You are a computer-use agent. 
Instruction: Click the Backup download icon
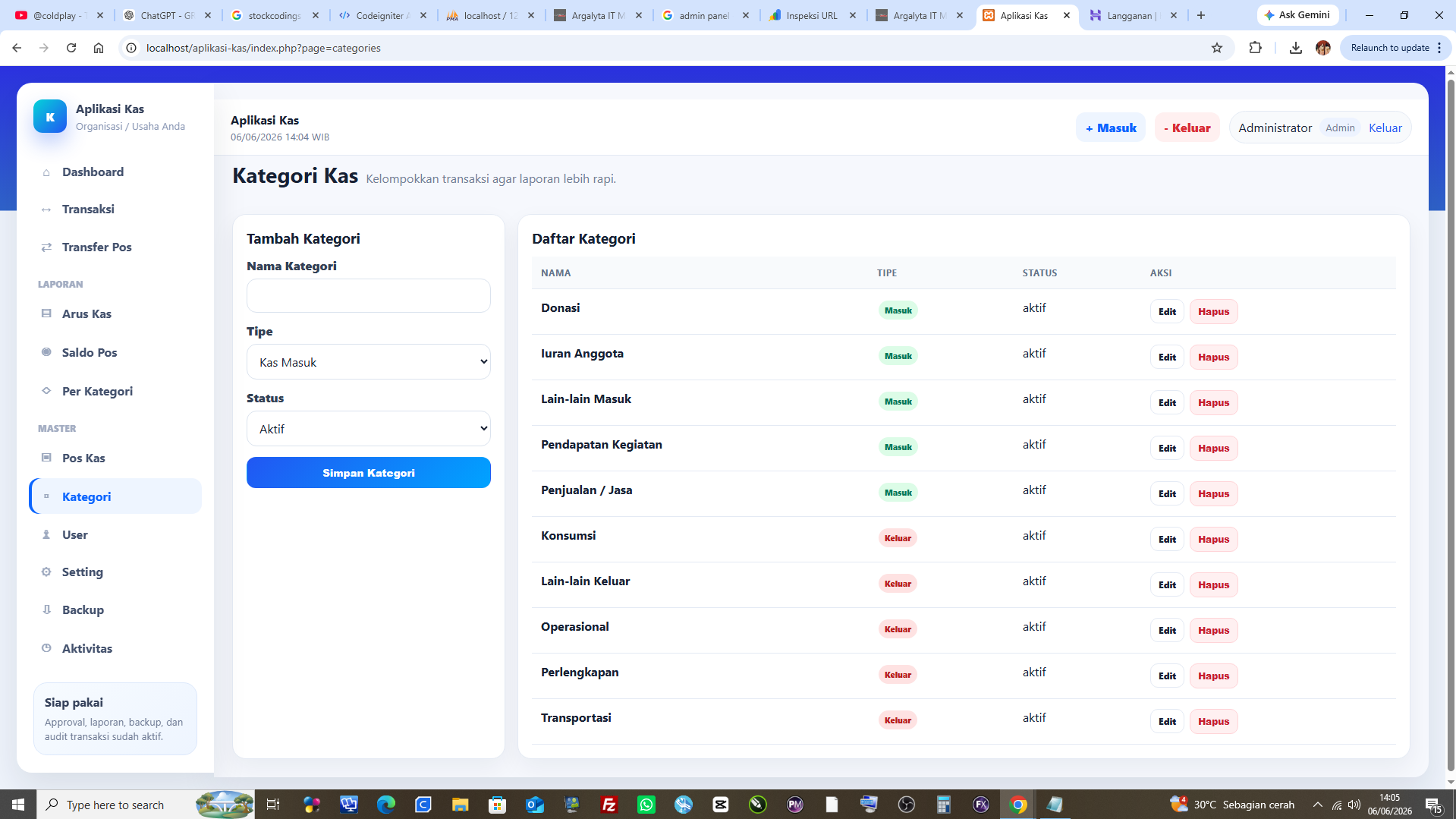46,610
